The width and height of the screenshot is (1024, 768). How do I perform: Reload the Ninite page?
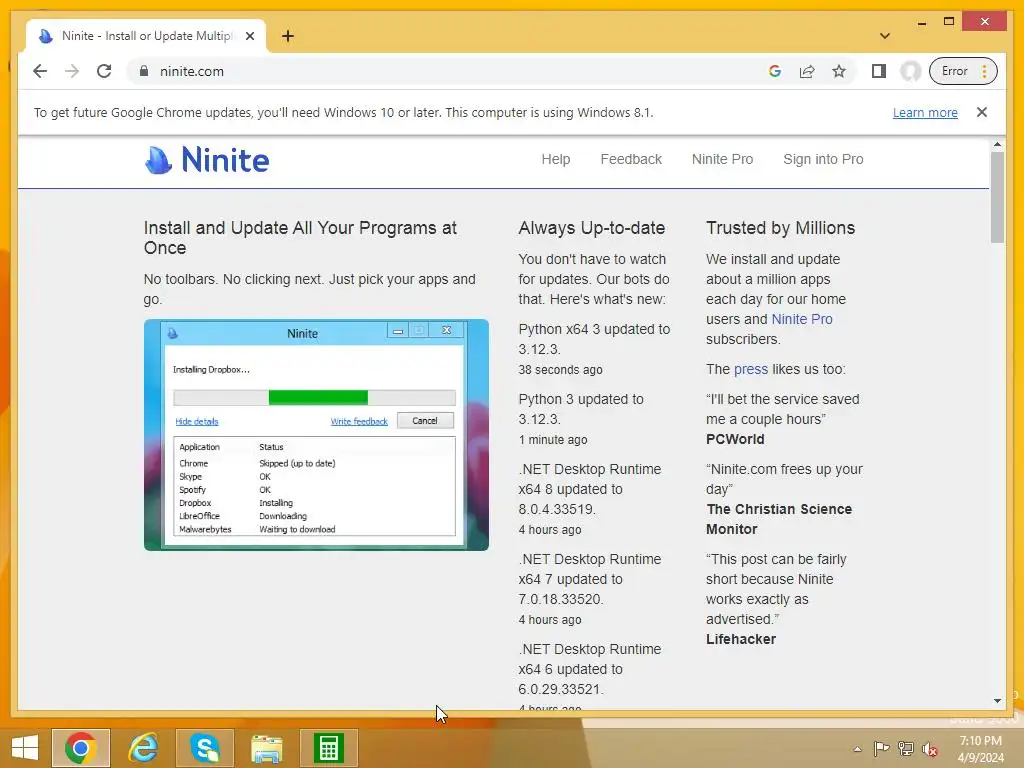click(x=104, y=71)
